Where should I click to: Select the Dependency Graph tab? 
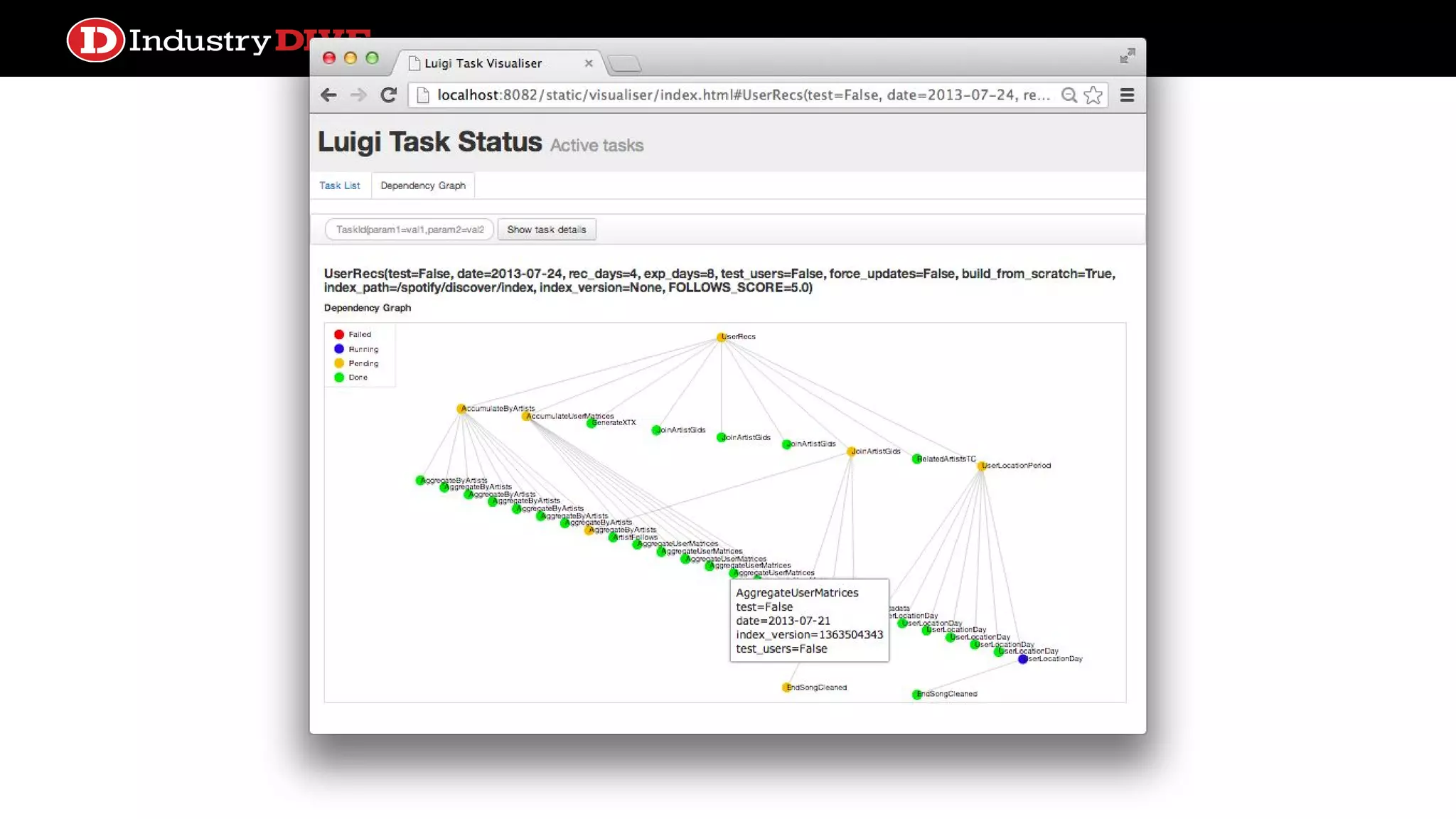pyautogui.click(x=422, y=186)
